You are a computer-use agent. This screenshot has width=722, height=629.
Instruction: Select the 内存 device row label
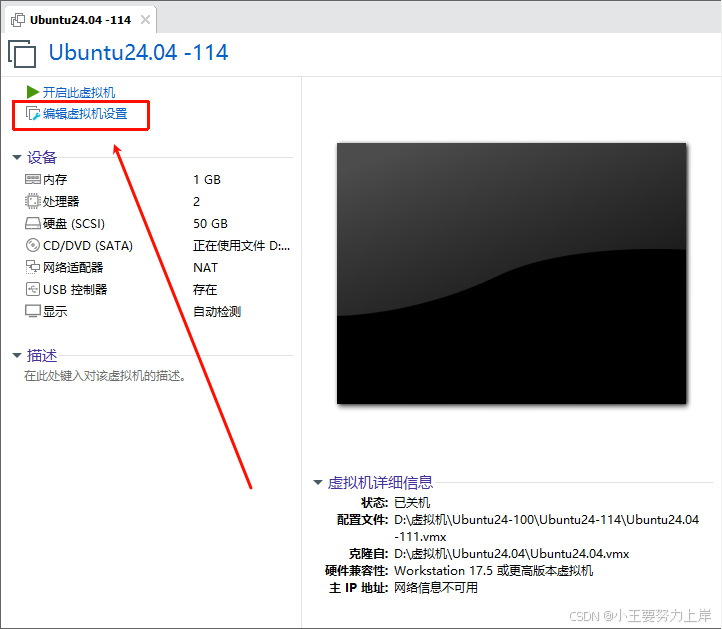pos(55,180)
